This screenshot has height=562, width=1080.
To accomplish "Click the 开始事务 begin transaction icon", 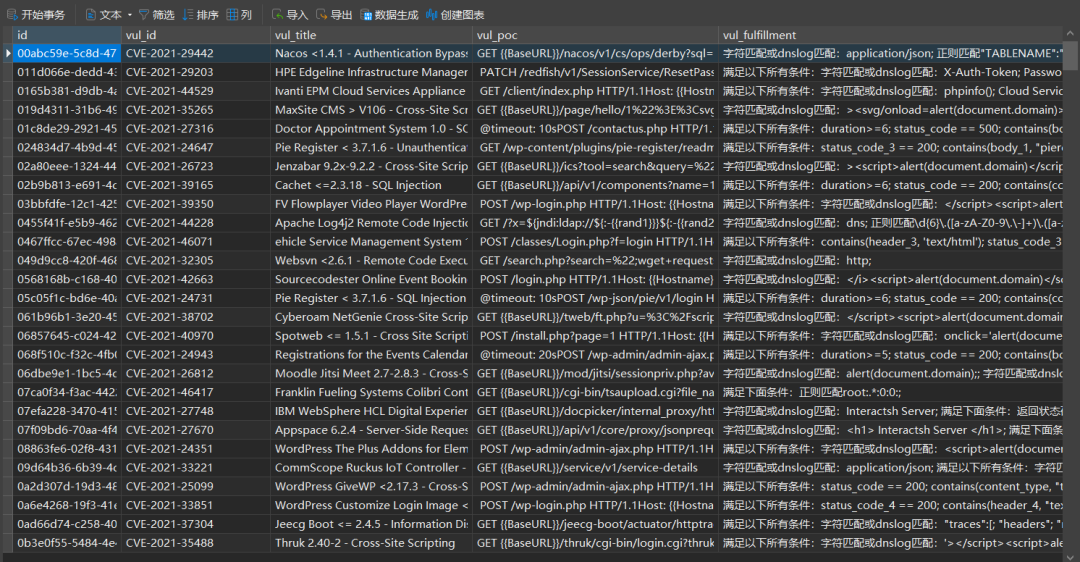I will point(12,14).
